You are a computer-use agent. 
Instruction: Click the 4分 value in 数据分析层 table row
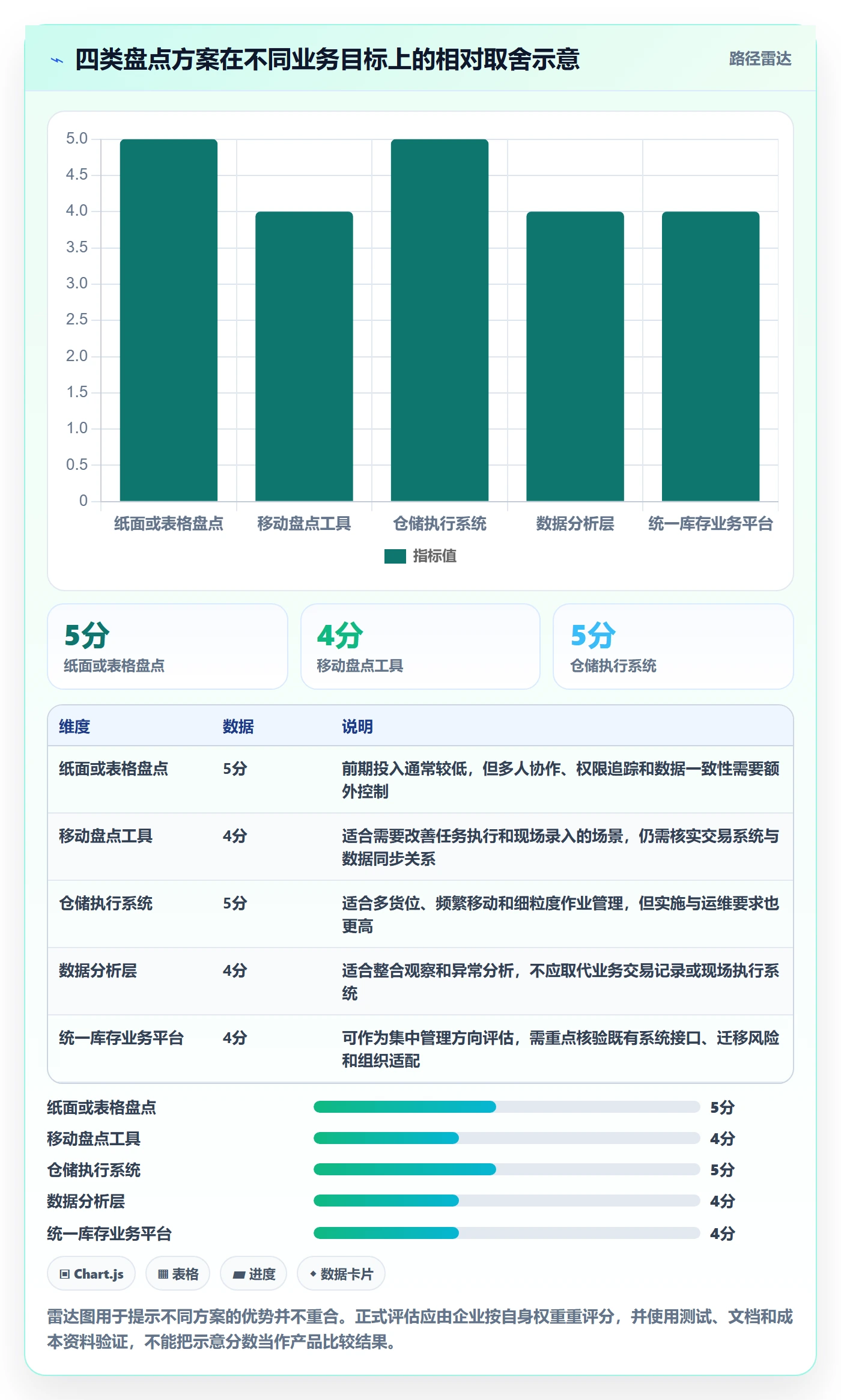coord(235,970)
